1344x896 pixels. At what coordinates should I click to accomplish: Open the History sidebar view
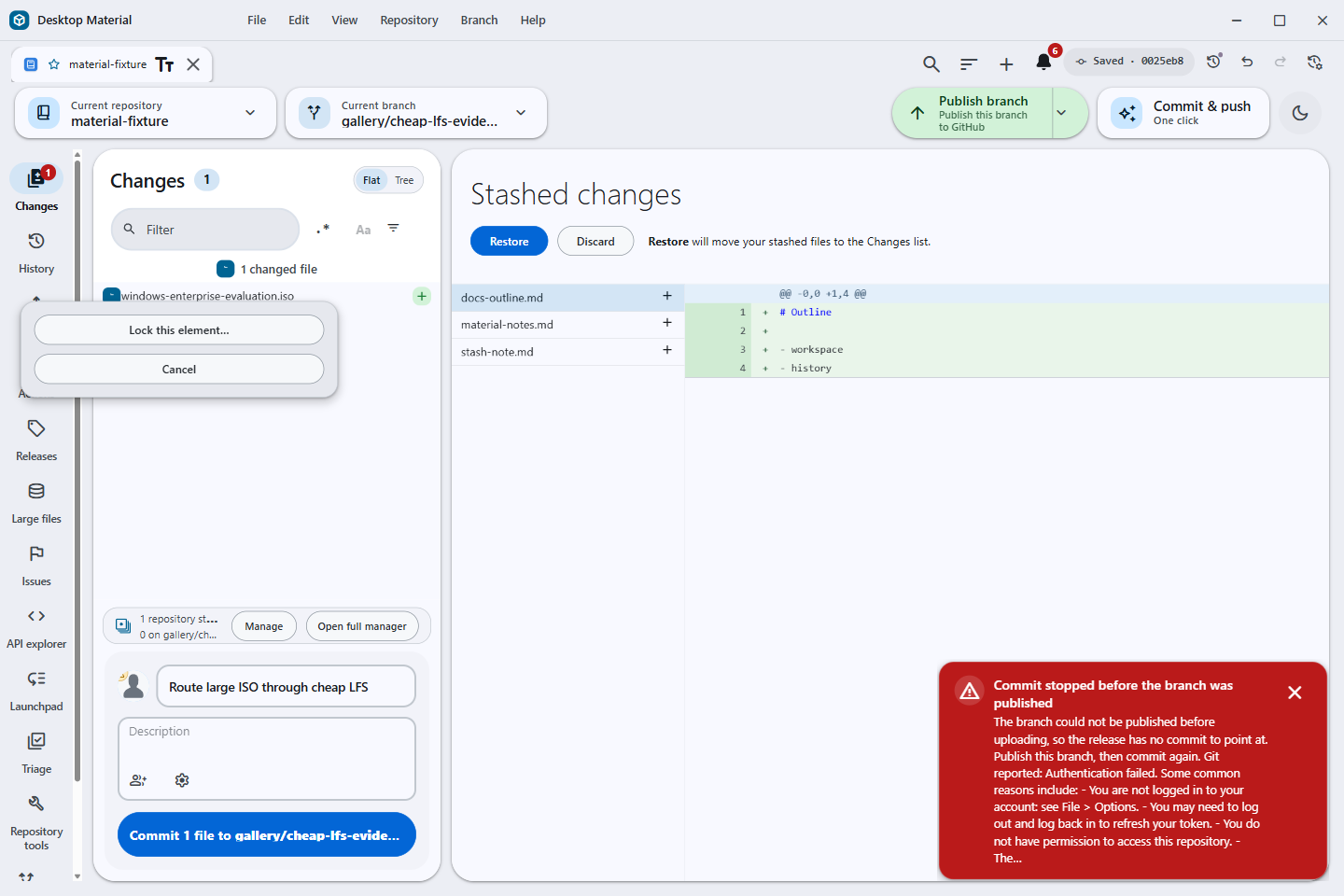pos(36,254)
